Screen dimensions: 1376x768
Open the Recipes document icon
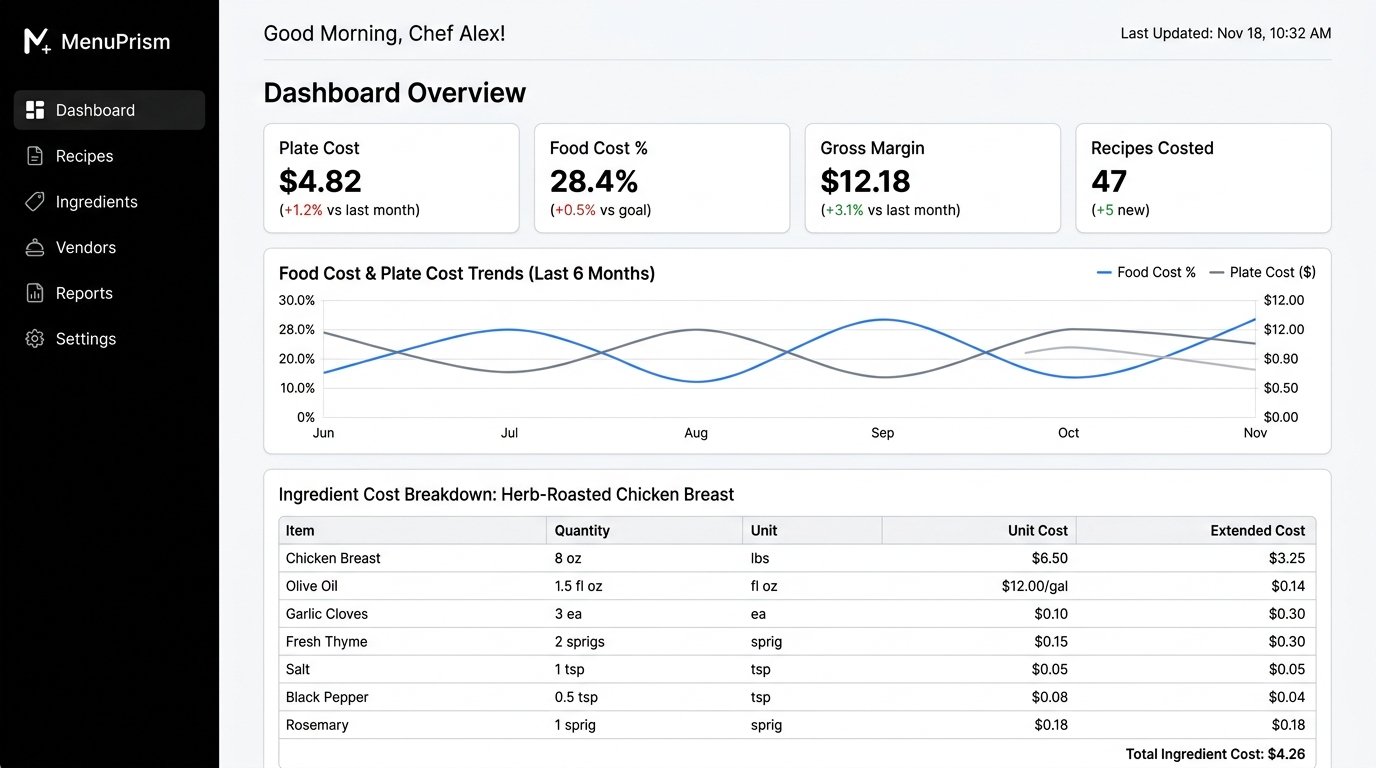(35, 156)
